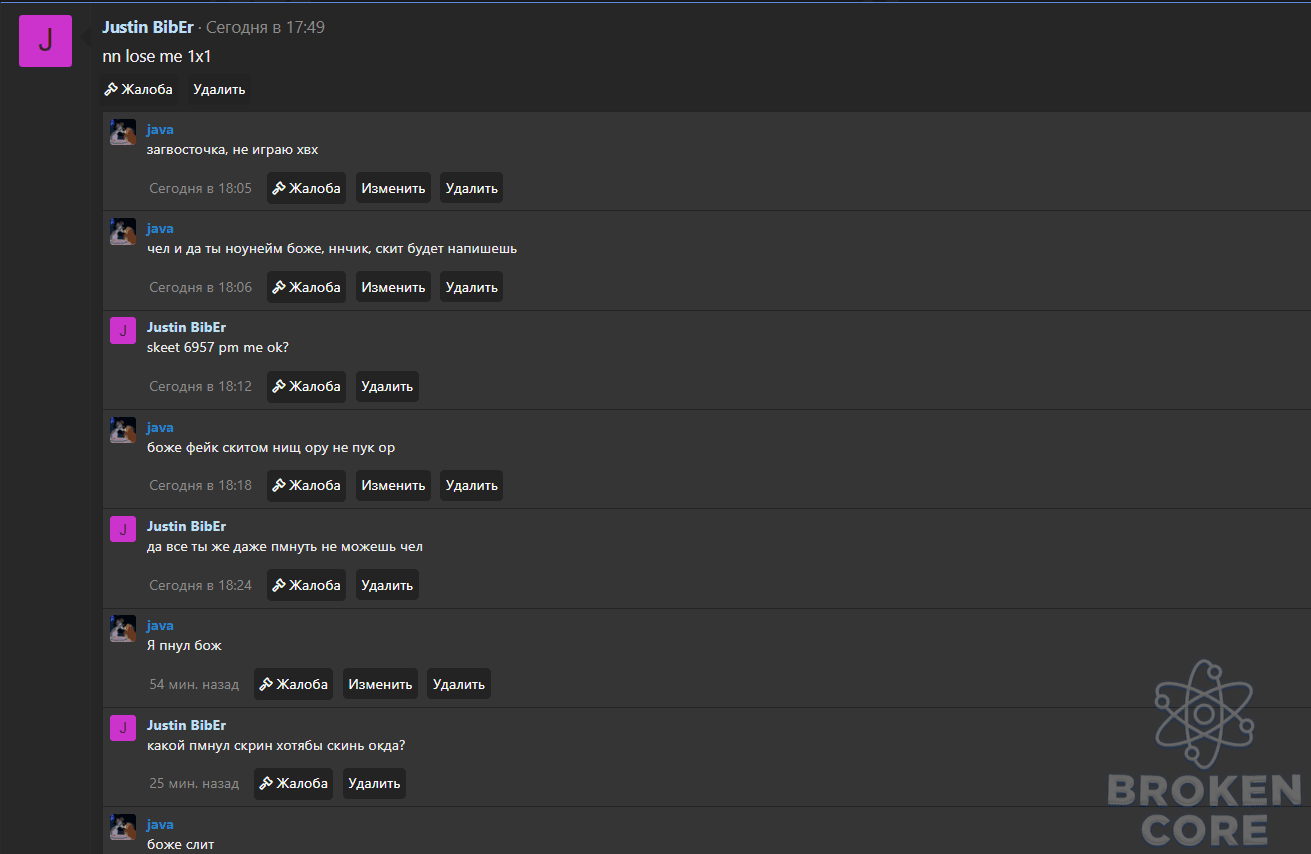Report the '54 мин. назад' comment
This screenshot has width=1311, height=854.
(293, 684)
